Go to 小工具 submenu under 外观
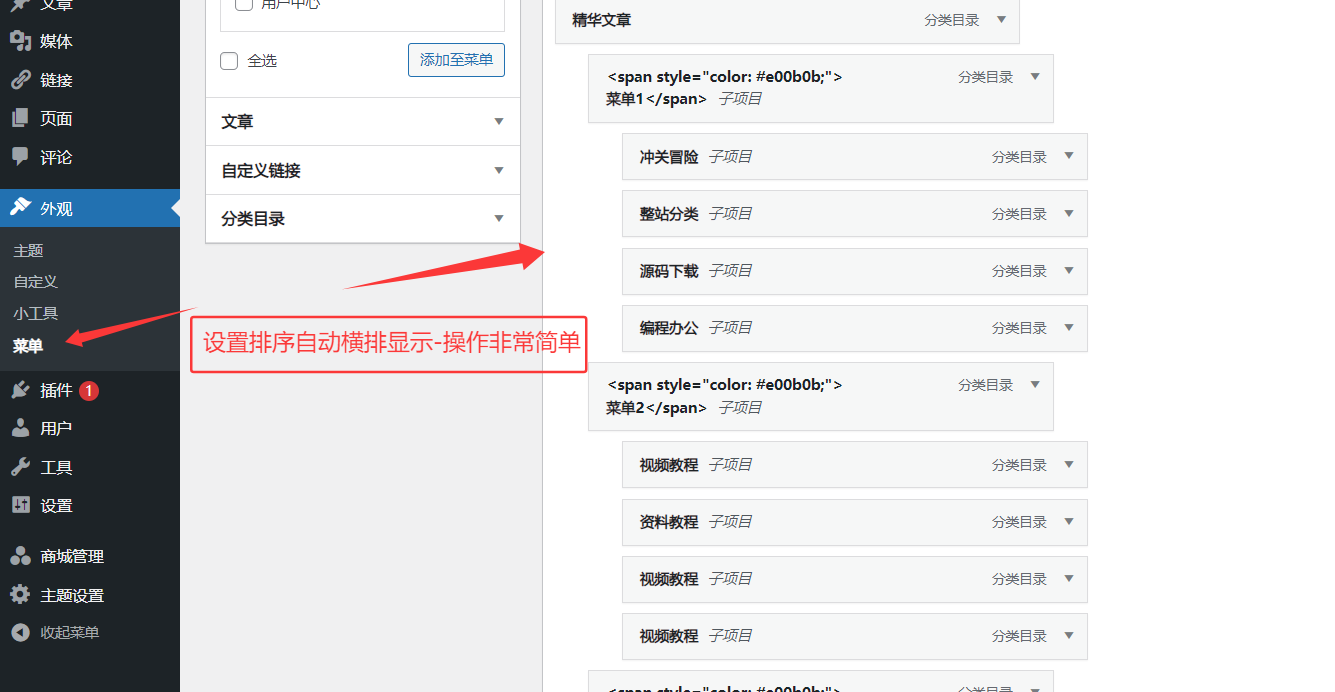 [x=36, y=313]
